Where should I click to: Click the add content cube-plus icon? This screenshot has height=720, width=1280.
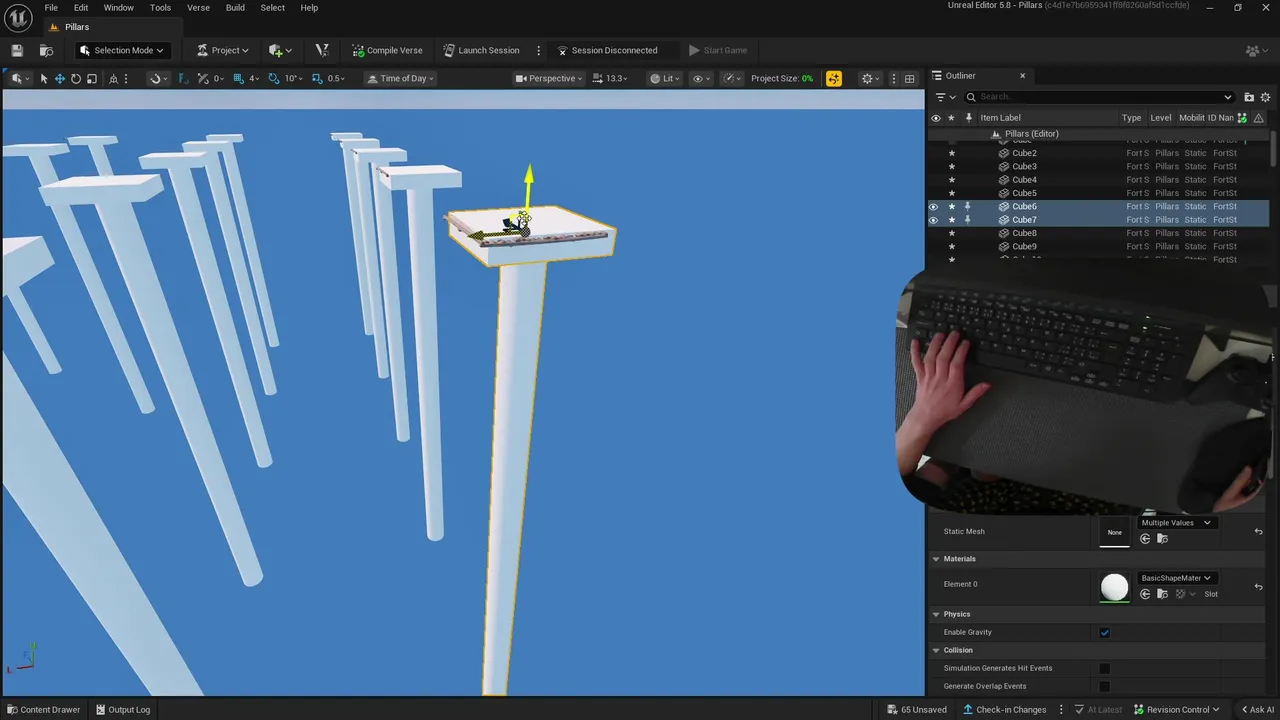pos(280,50)
